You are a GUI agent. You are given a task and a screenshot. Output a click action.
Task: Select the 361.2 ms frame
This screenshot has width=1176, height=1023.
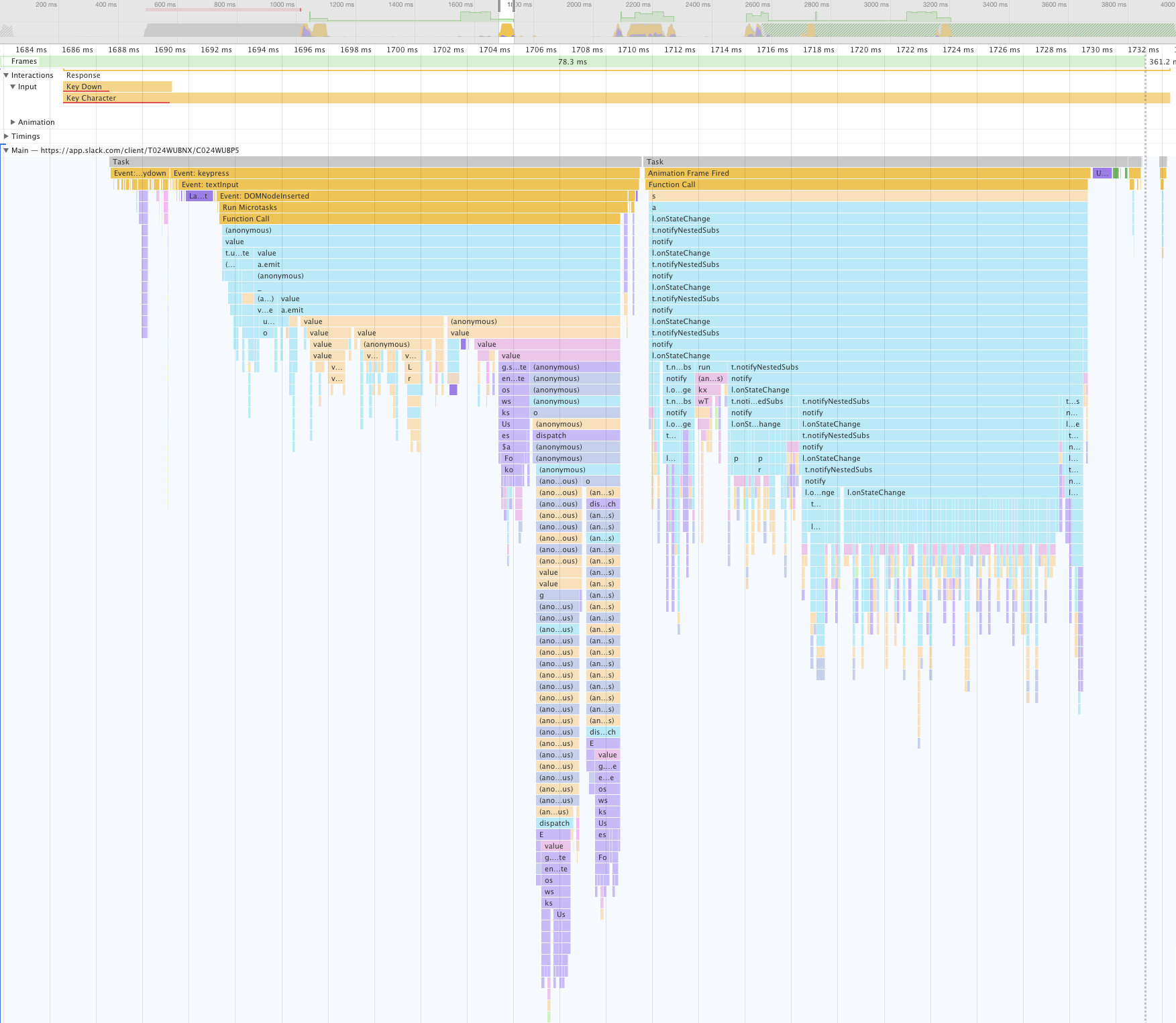pyautogui.click(x=1161, y=62)
